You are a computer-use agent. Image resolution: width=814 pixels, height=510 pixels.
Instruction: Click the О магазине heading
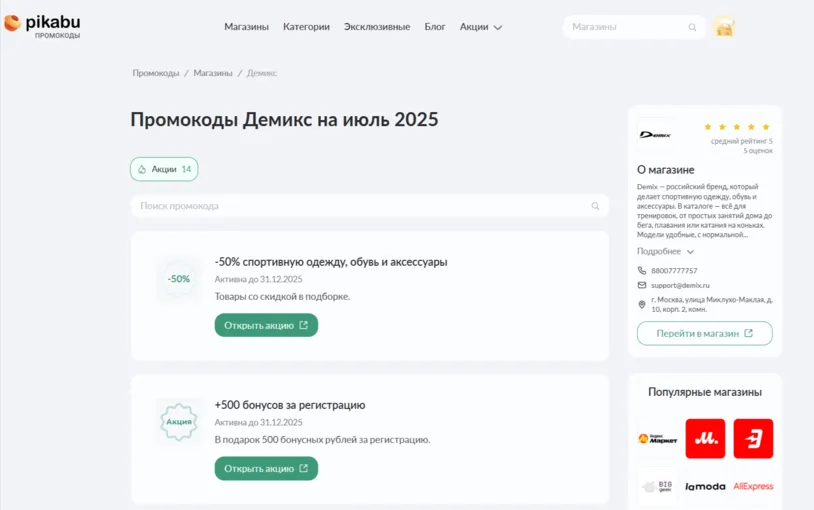coord(666,170)
